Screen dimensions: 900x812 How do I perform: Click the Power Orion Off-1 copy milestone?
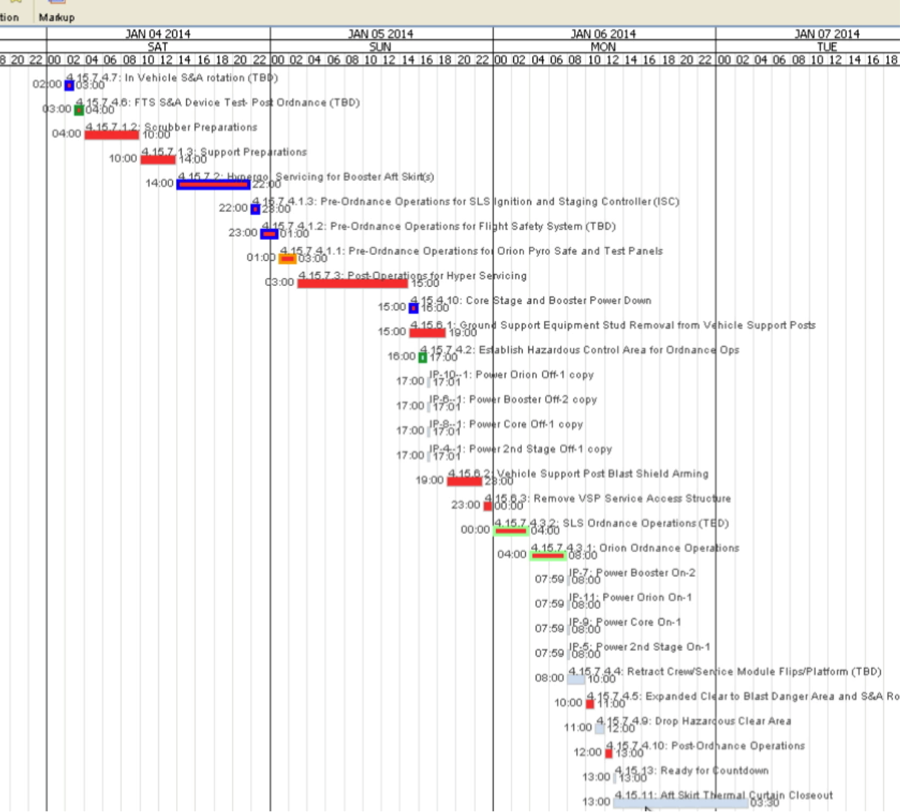pos(428,381)
